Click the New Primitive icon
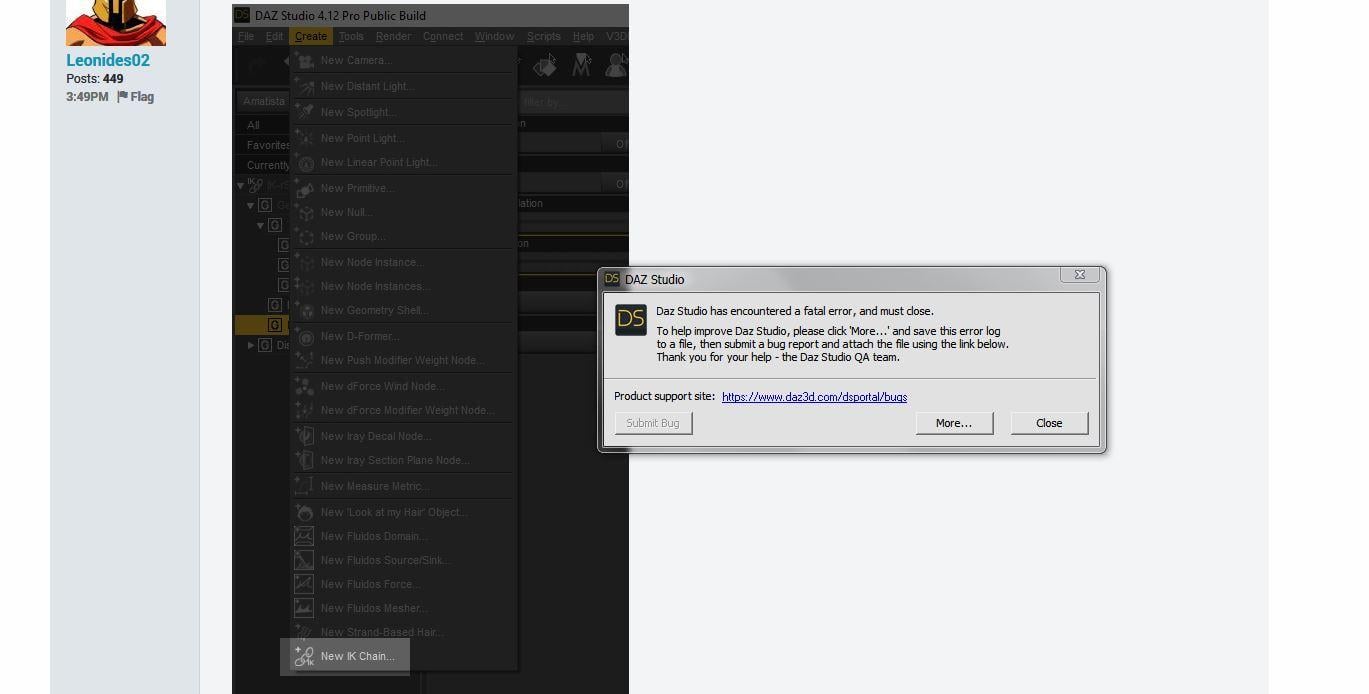The image size is (1369, 694). [305, 188]
